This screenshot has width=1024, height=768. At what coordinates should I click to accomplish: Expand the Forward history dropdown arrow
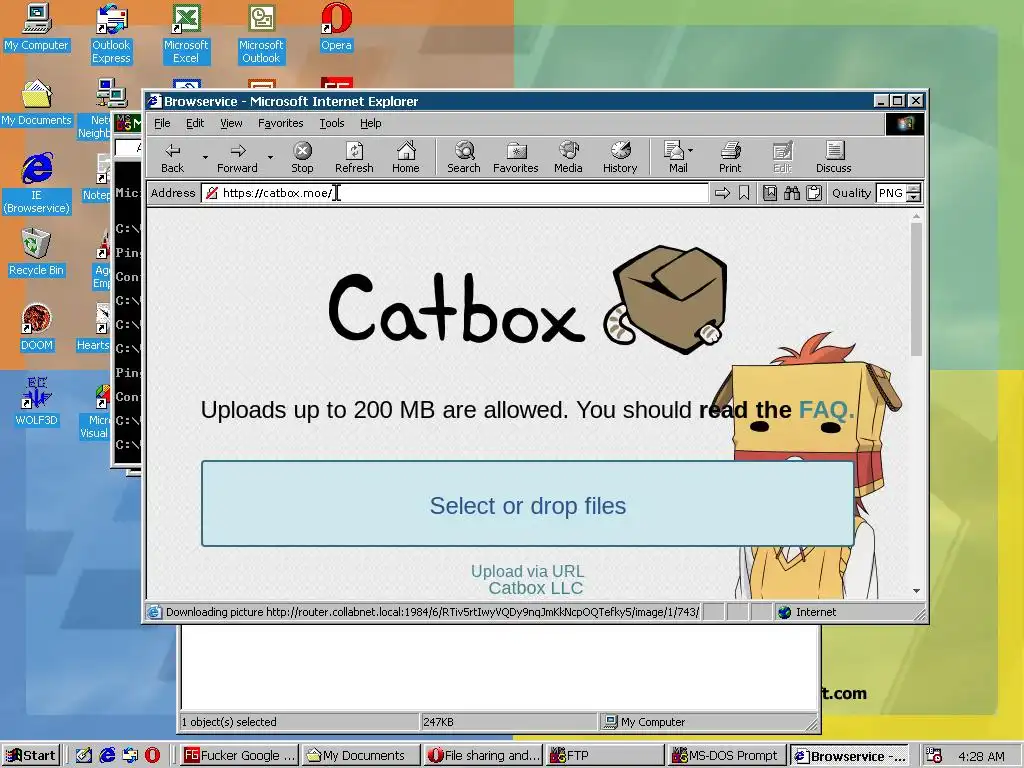(x=270, y=157)
